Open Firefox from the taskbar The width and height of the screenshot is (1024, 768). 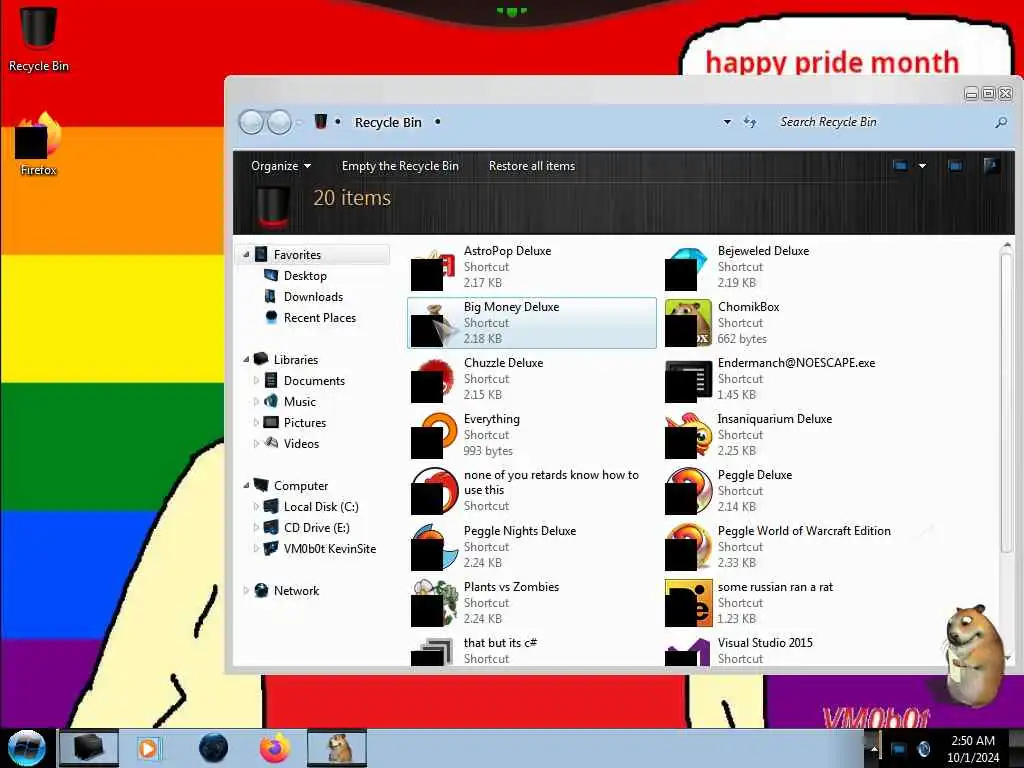click(275, 748)
